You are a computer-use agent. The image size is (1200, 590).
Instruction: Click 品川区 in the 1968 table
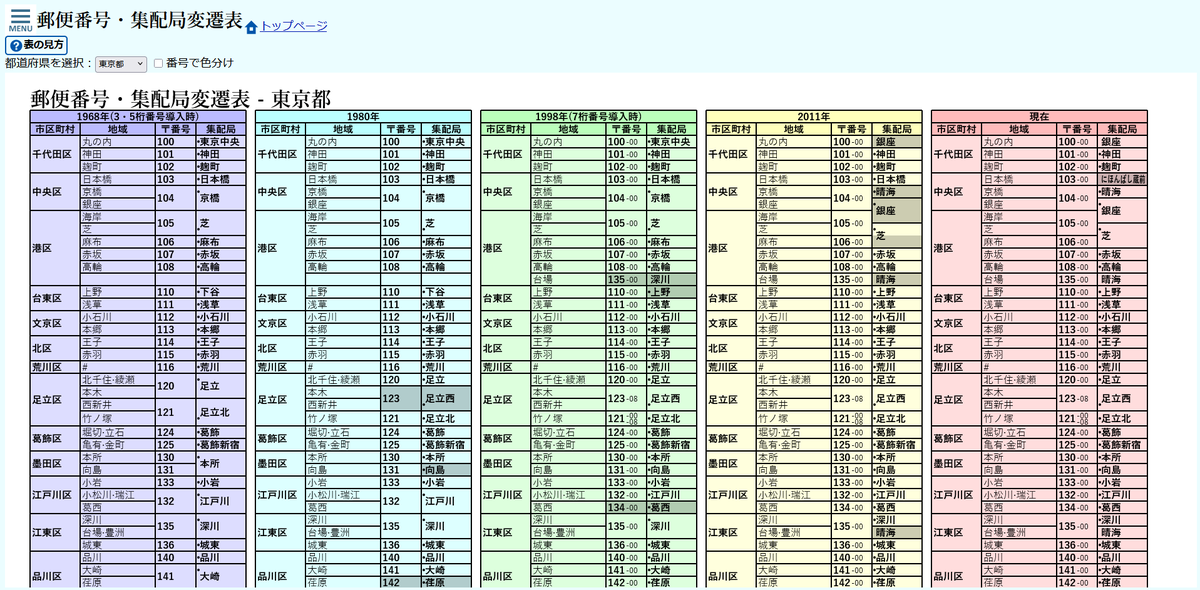pos(55,577)
